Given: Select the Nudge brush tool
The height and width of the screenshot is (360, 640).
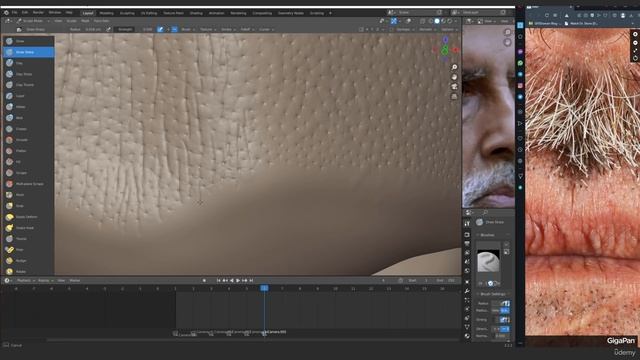Looking at the screenshot, I should 28,260.
